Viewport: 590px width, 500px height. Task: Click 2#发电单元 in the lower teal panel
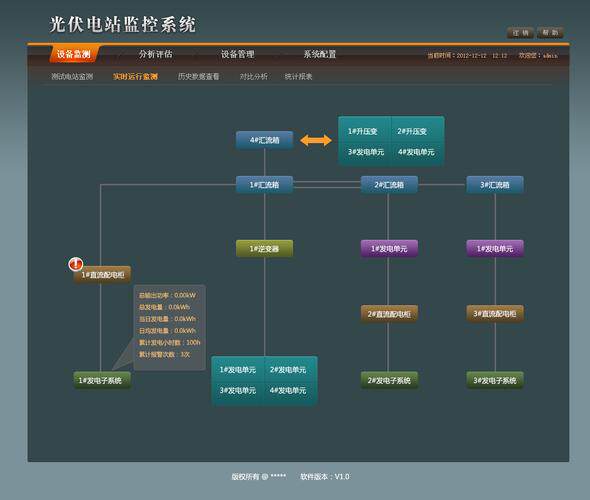(288, 370)
